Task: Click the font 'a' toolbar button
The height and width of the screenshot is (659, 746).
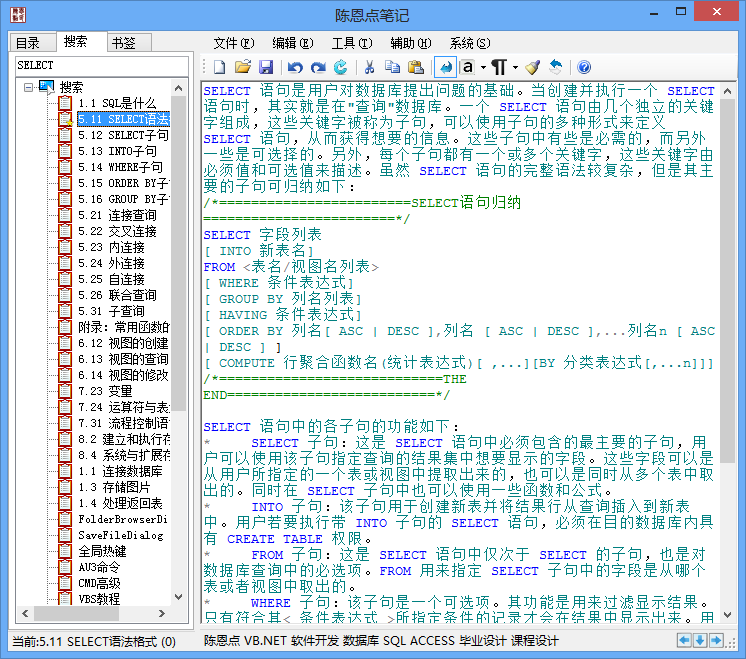Action: pyautogui.click(x=468, y=67)
